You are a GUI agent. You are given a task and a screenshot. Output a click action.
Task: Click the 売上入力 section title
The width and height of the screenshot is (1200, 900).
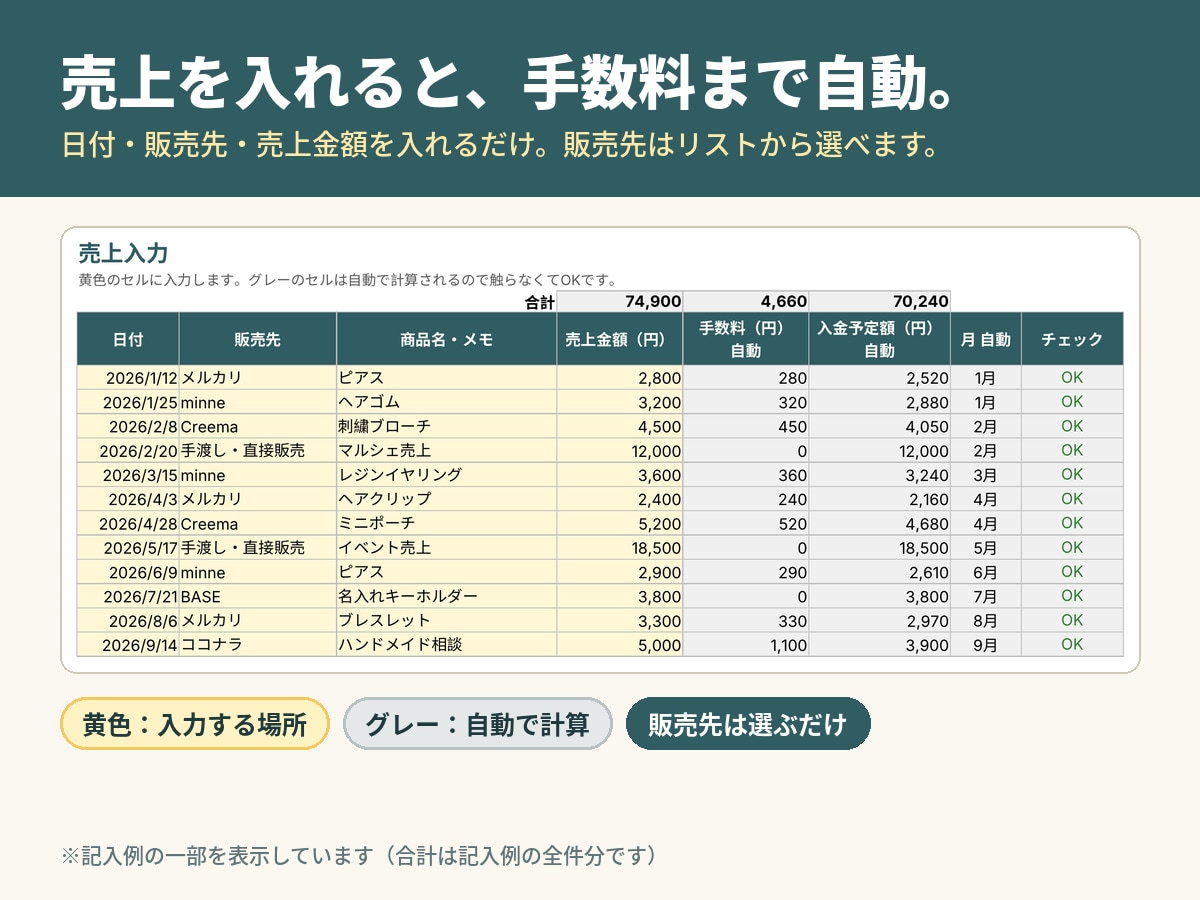(x=123, y=254)
